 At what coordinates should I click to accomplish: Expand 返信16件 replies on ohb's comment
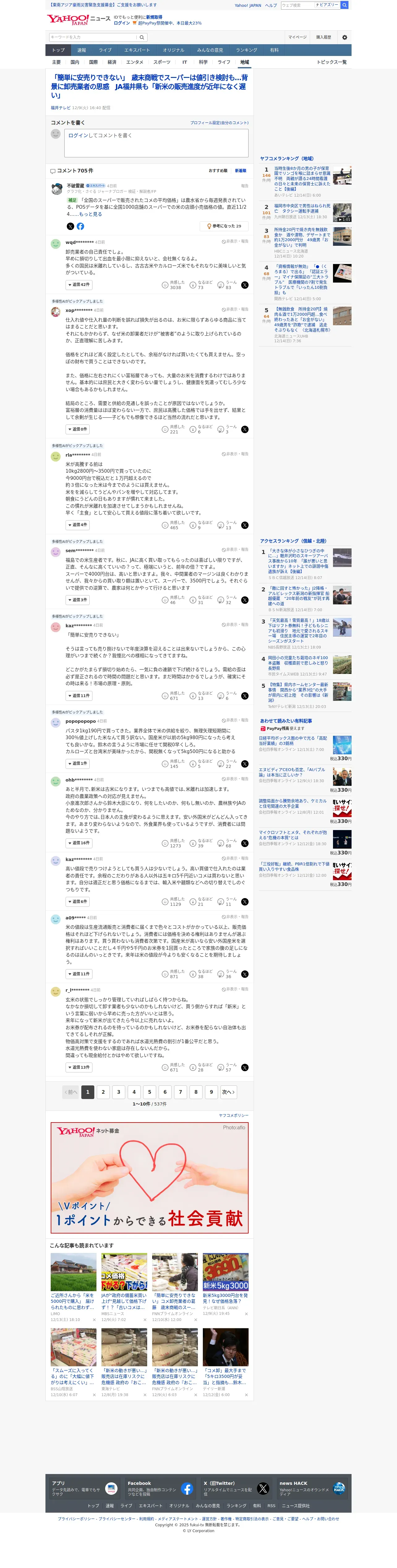click(79, 843)
